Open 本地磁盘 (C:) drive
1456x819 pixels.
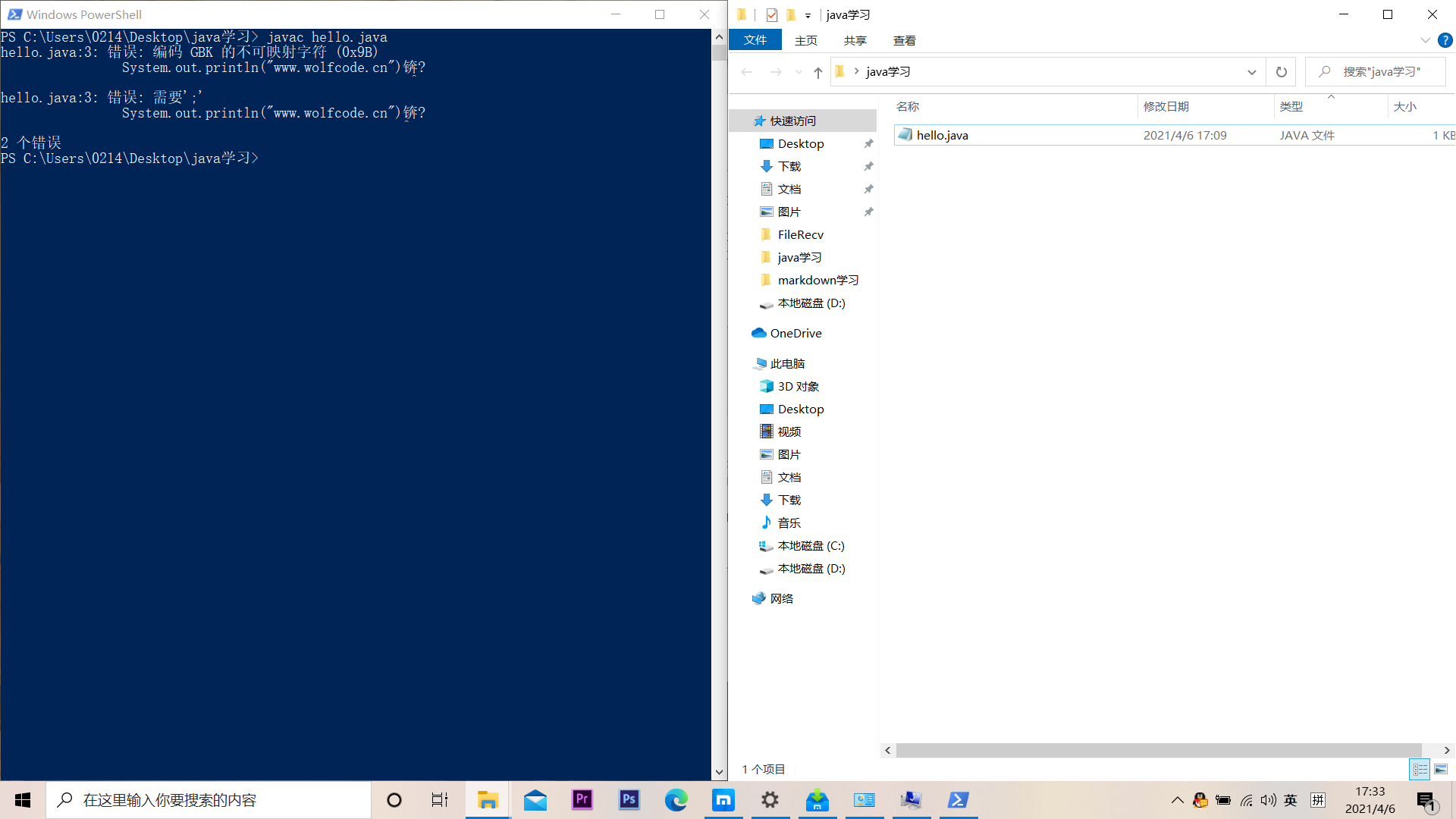[811, 545]
